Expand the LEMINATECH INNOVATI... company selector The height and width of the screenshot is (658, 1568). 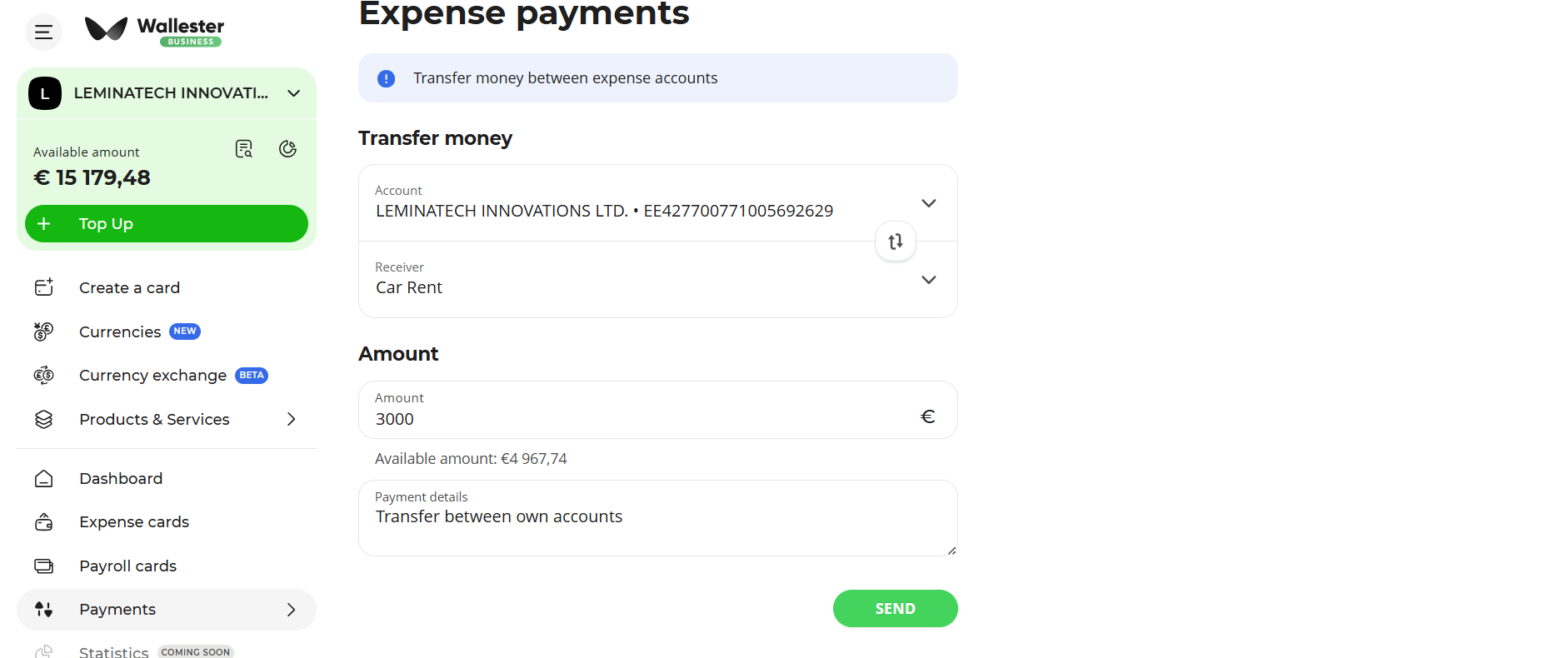(293, 93)
